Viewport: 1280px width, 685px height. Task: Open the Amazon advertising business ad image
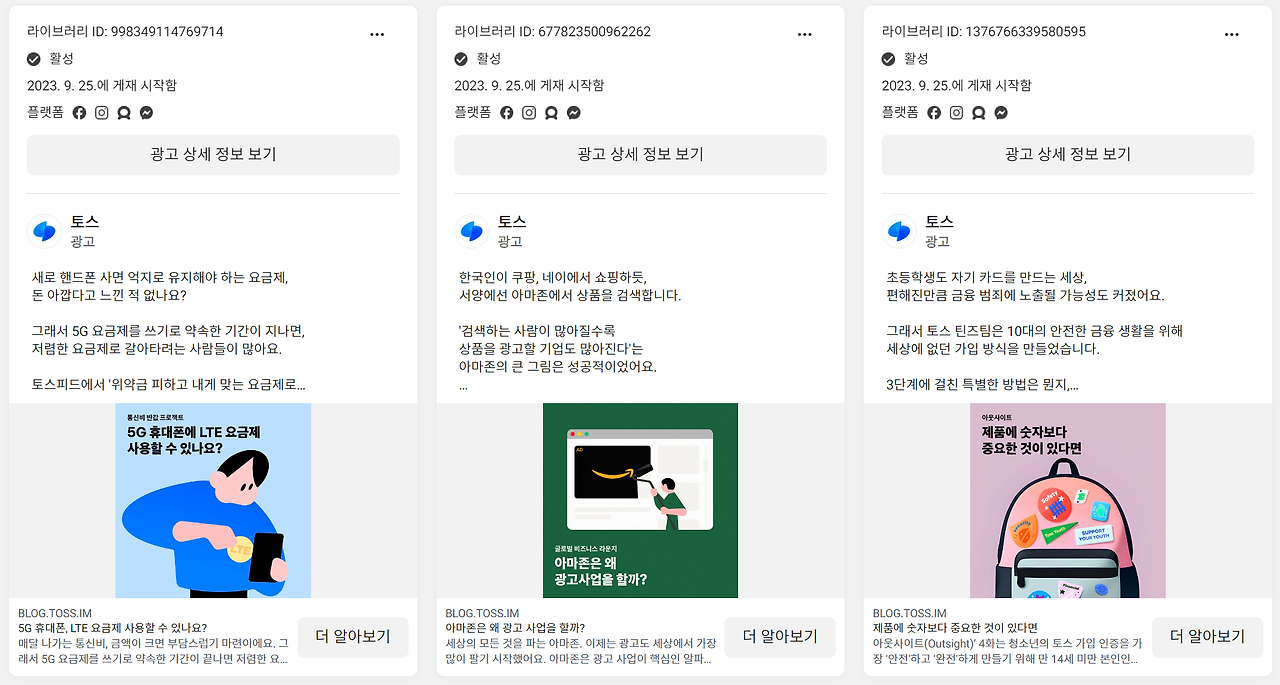coord(640,500)
